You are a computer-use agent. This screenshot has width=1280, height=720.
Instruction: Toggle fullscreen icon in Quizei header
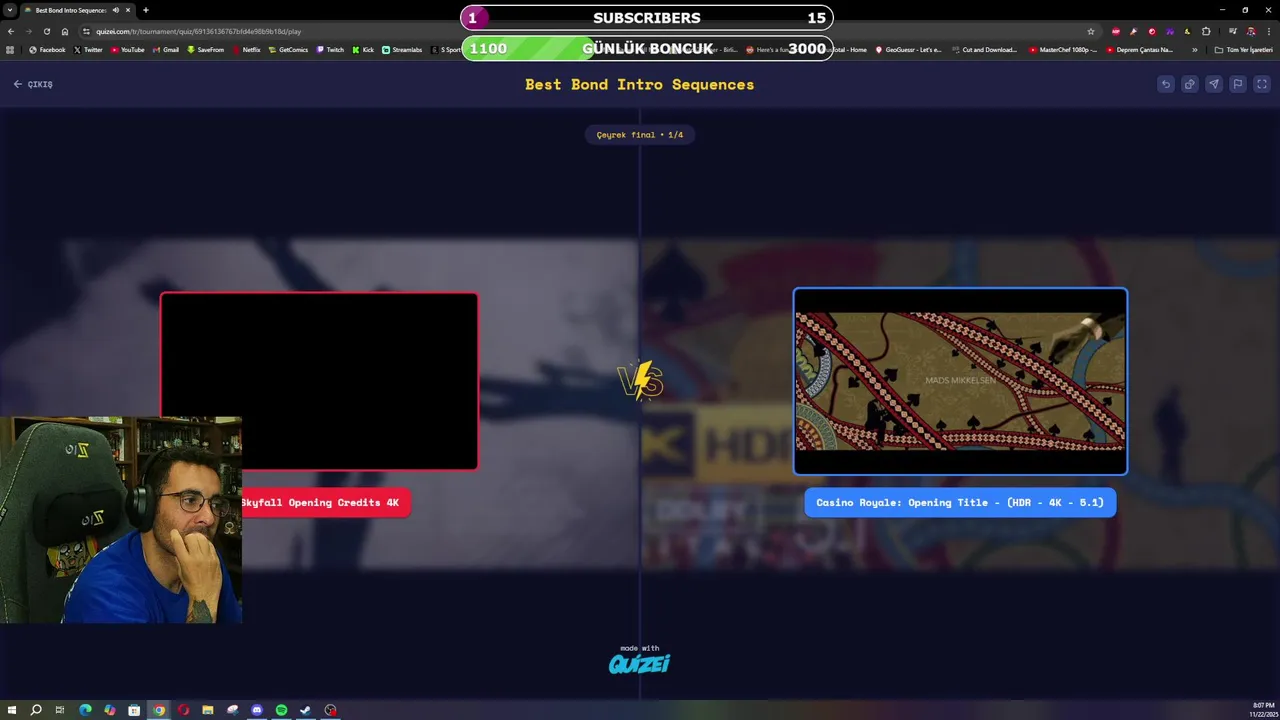tap(1261, 84)
